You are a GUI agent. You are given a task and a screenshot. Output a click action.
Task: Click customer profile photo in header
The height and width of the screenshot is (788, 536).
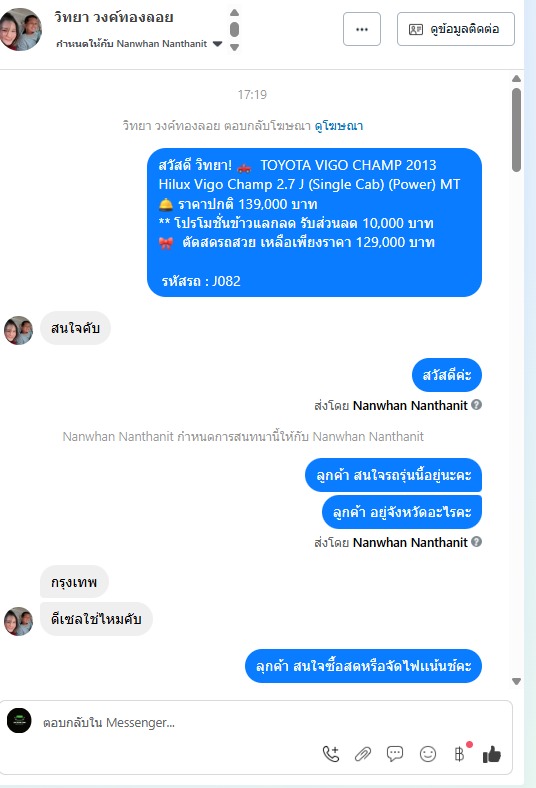pos(21,29)
